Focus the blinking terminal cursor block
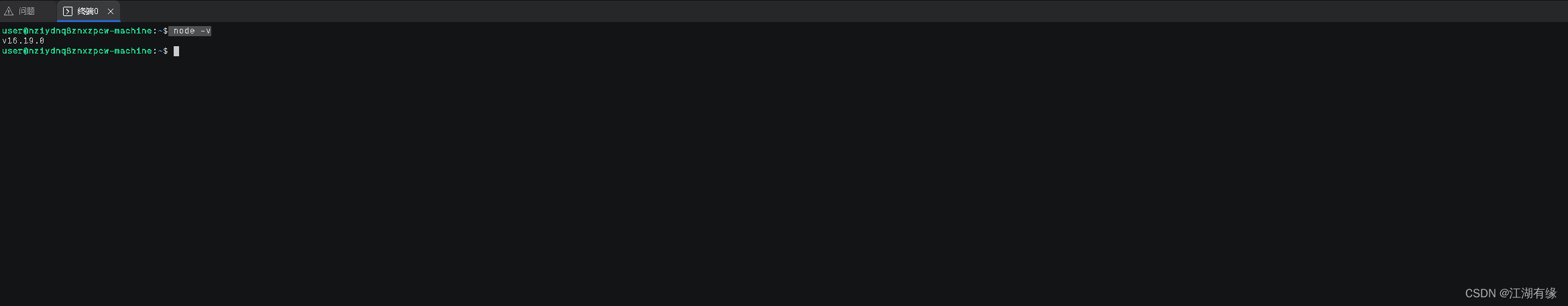Viewport: 1568px width, 306px height. pyautogui.click(x=176, y=51)
